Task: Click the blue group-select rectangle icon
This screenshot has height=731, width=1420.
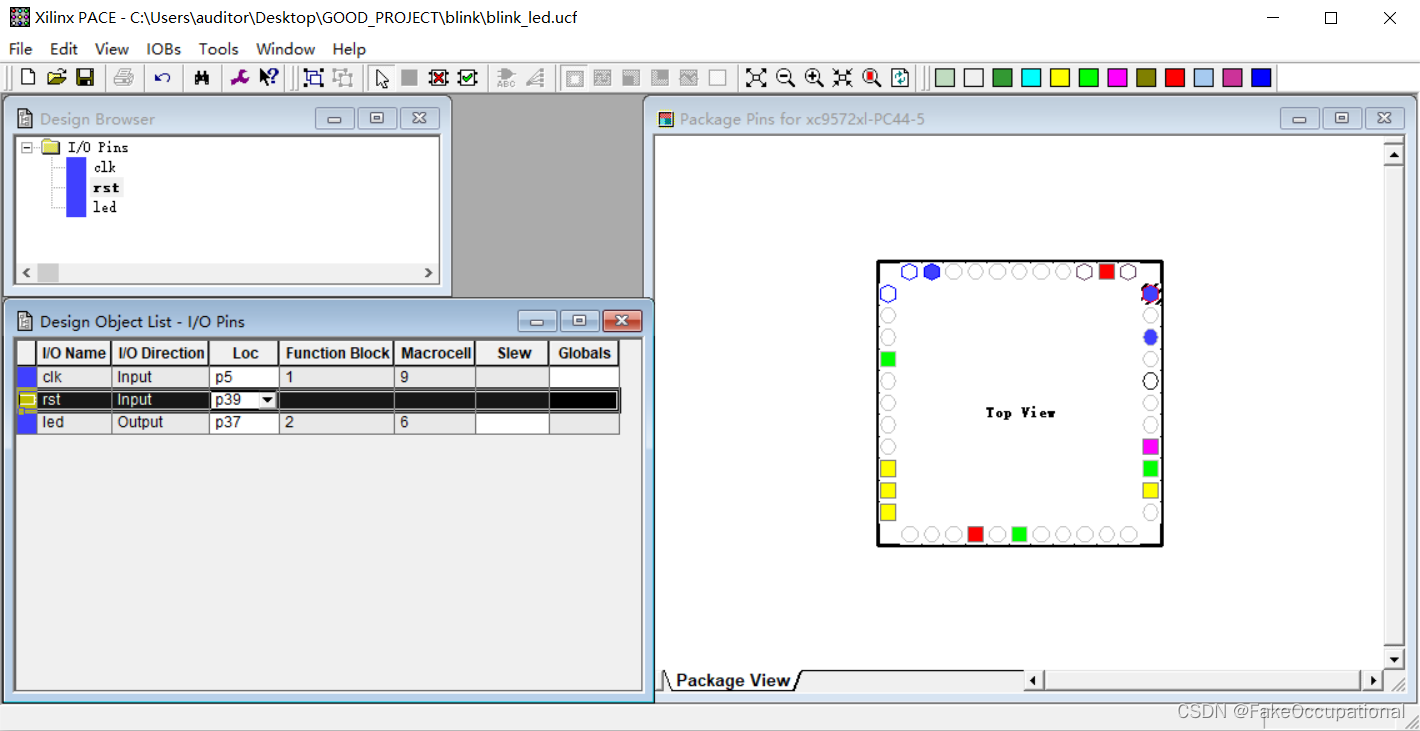Action: [x=314, y=78]
